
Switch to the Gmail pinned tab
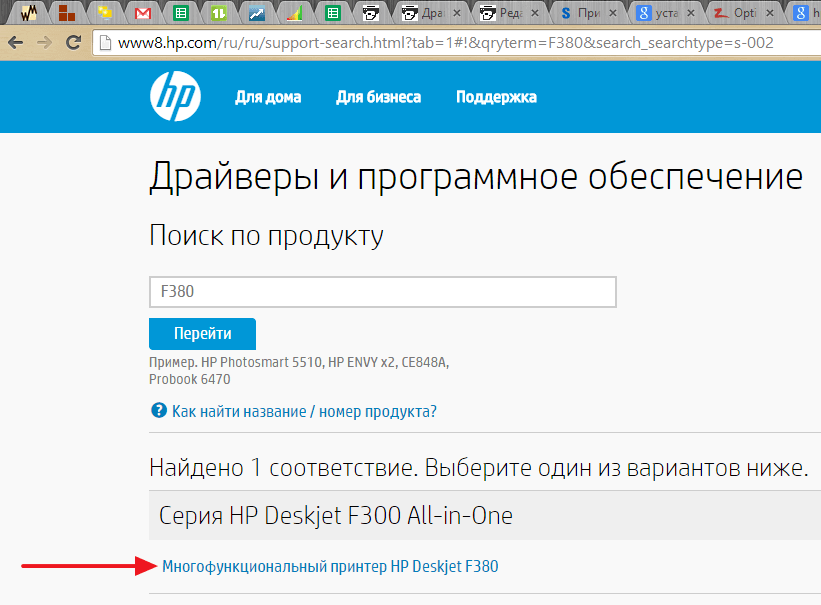click(x=142, y=13)
